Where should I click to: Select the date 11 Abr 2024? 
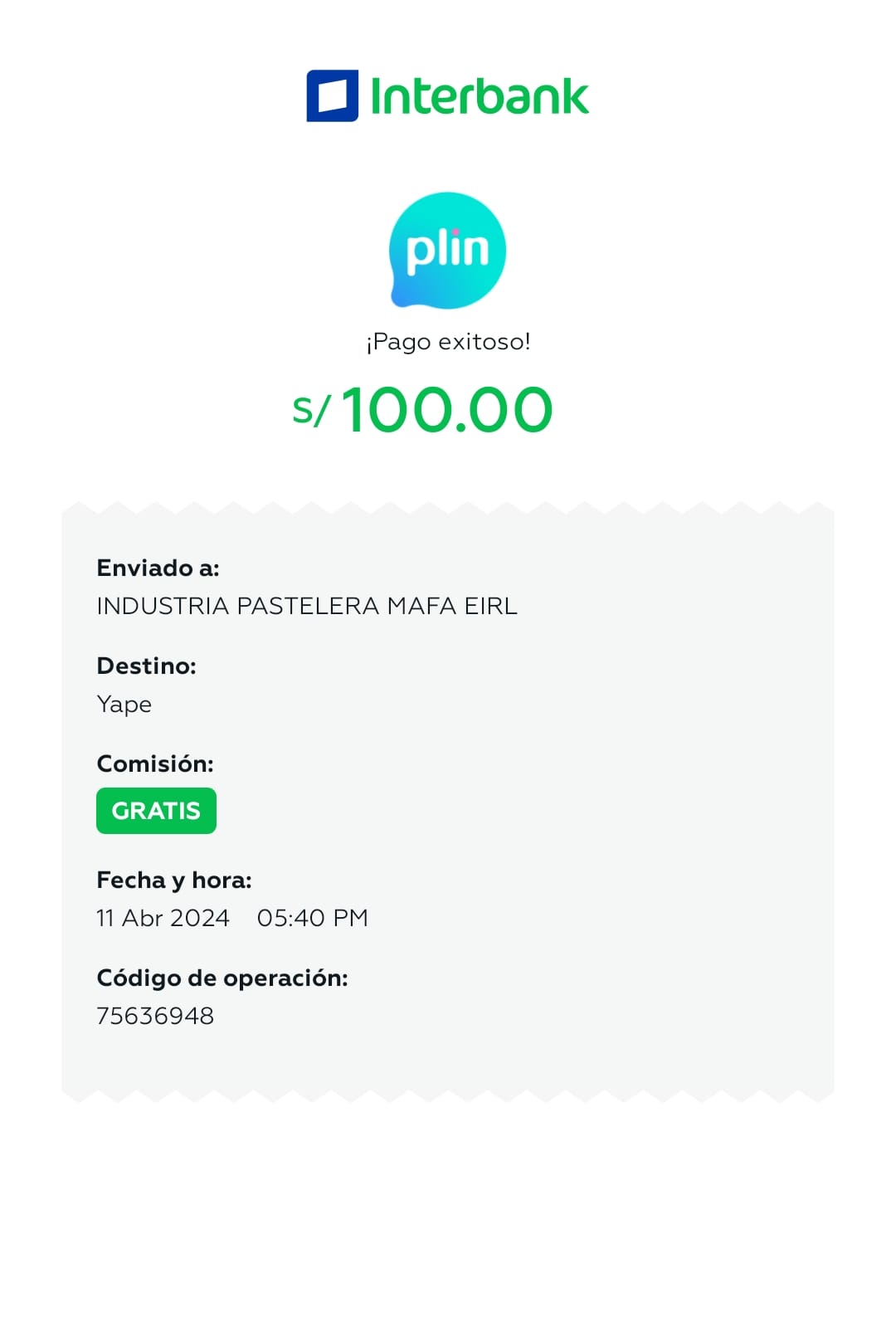coord(163,919)
